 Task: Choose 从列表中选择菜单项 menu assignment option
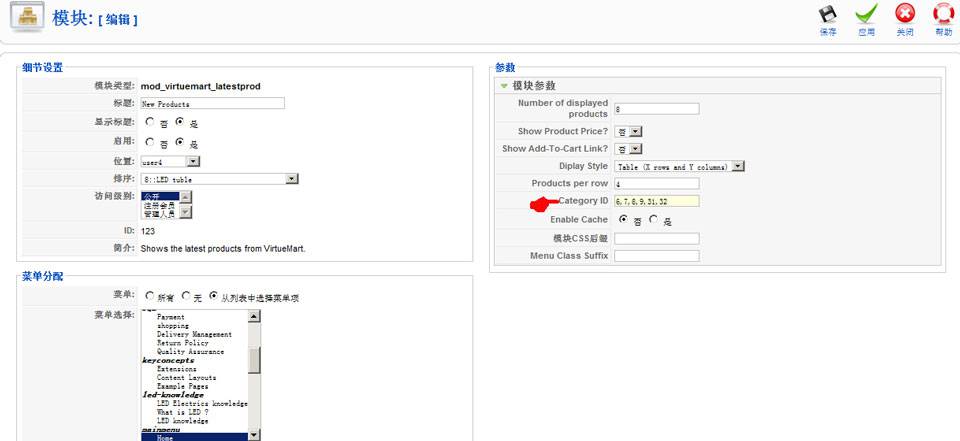click(213, 296)
